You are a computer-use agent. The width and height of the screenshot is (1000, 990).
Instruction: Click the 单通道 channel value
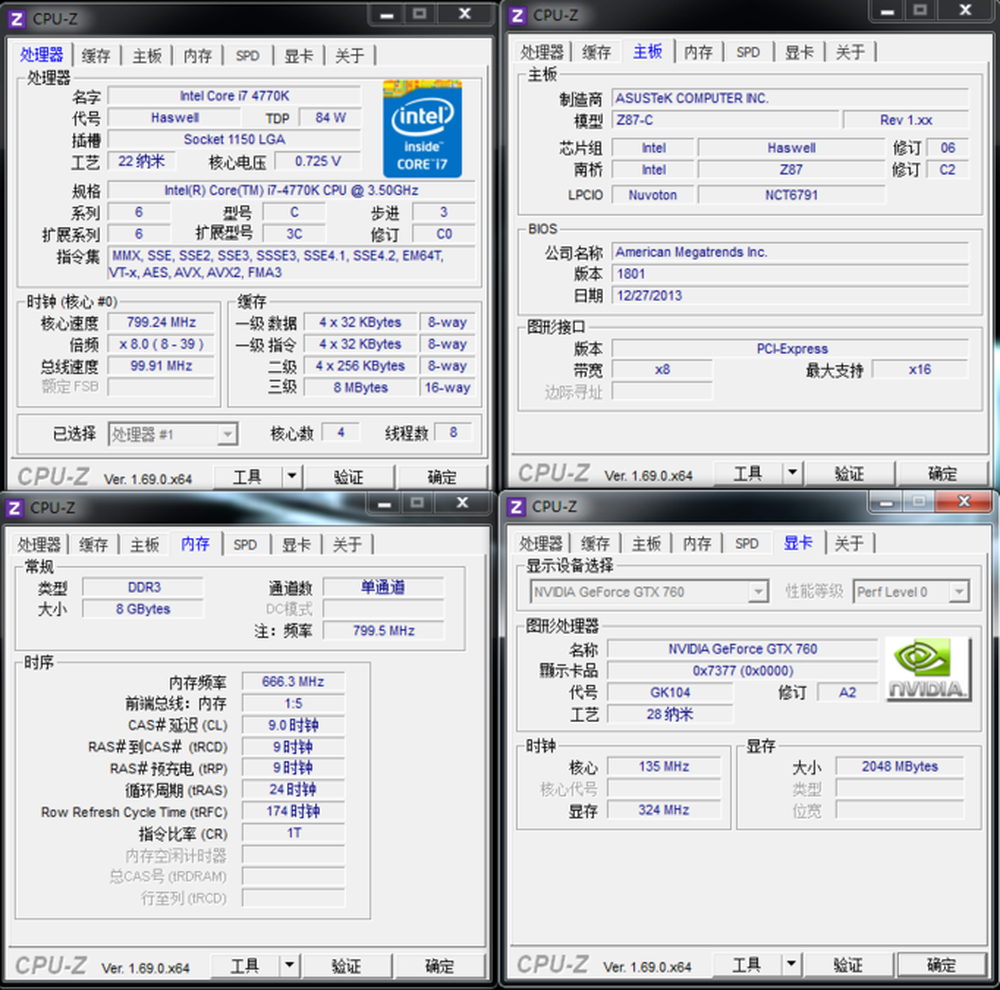coord(383,587)
